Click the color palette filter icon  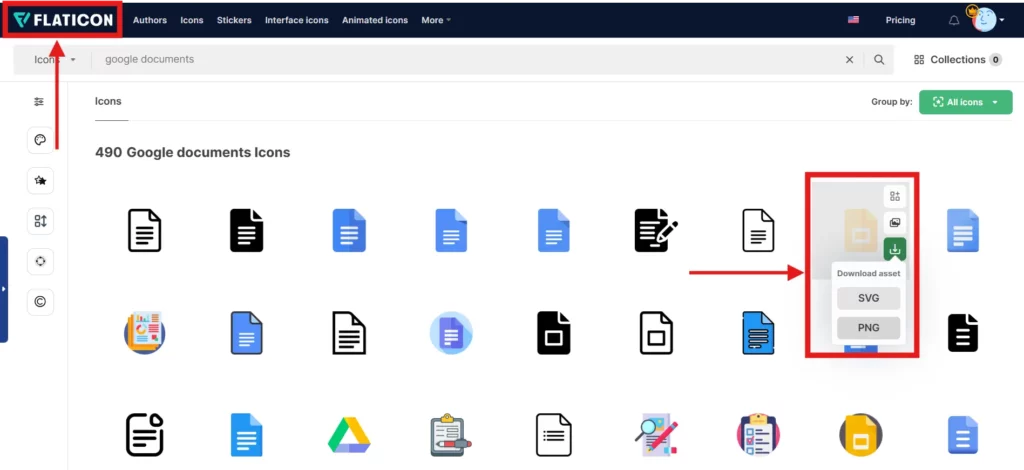tap(39, 141)
